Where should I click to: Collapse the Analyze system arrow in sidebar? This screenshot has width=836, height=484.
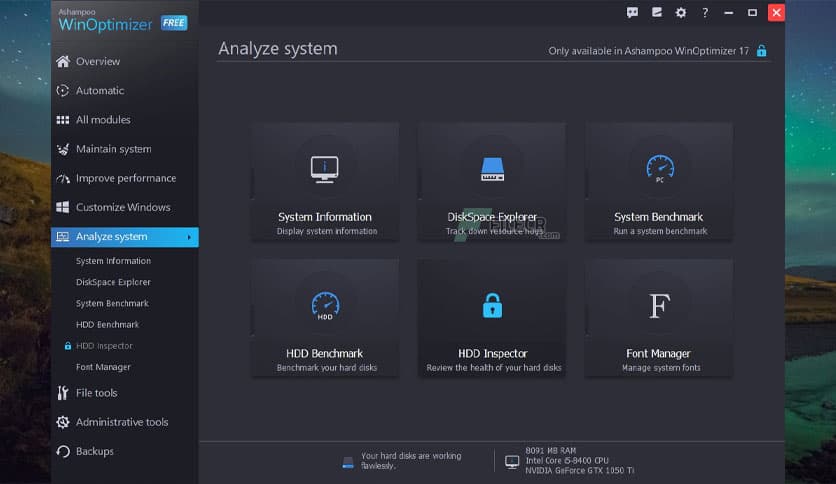click(189, 237)
